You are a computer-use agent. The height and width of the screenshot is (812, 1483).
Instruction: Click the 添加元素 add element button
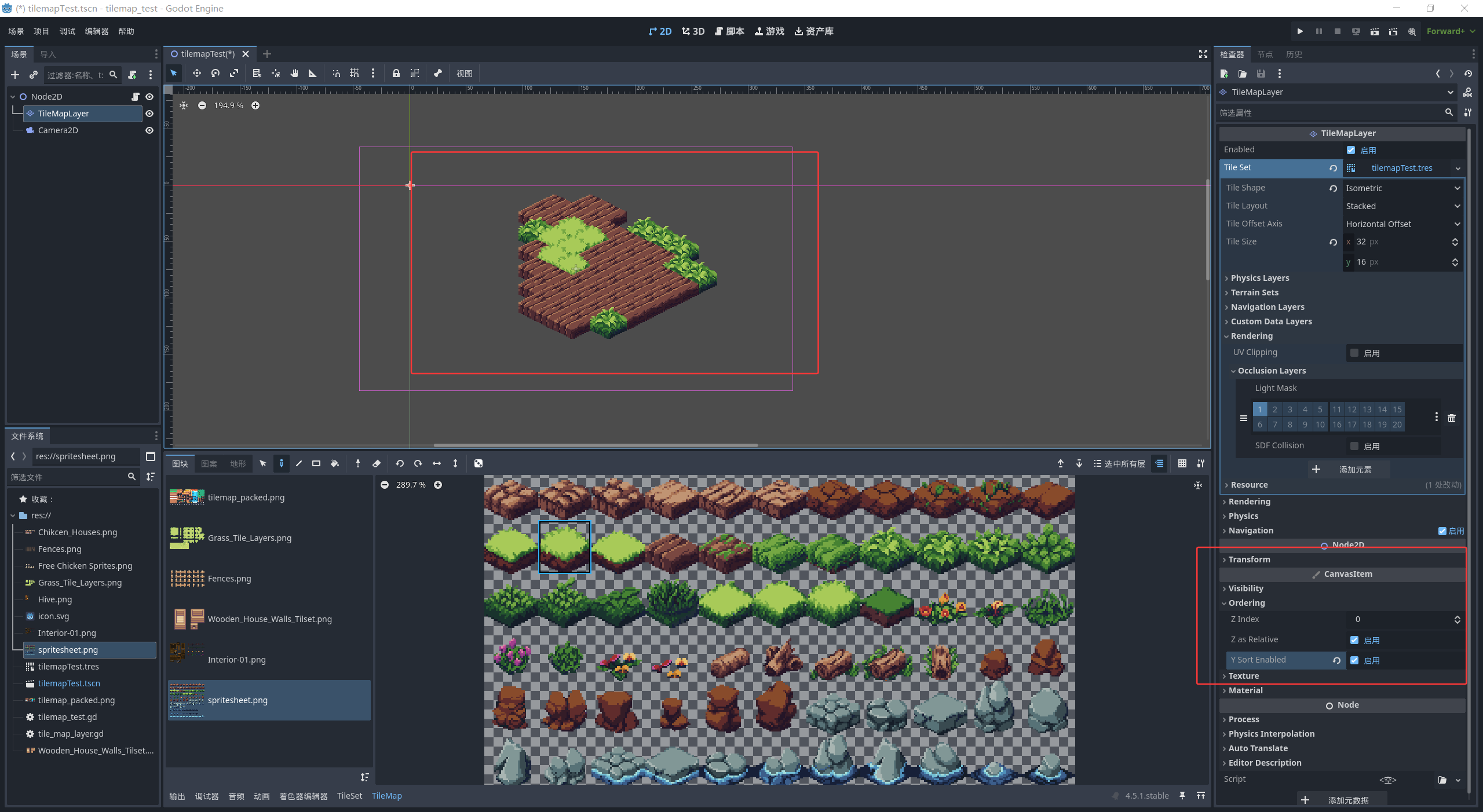1348,470
